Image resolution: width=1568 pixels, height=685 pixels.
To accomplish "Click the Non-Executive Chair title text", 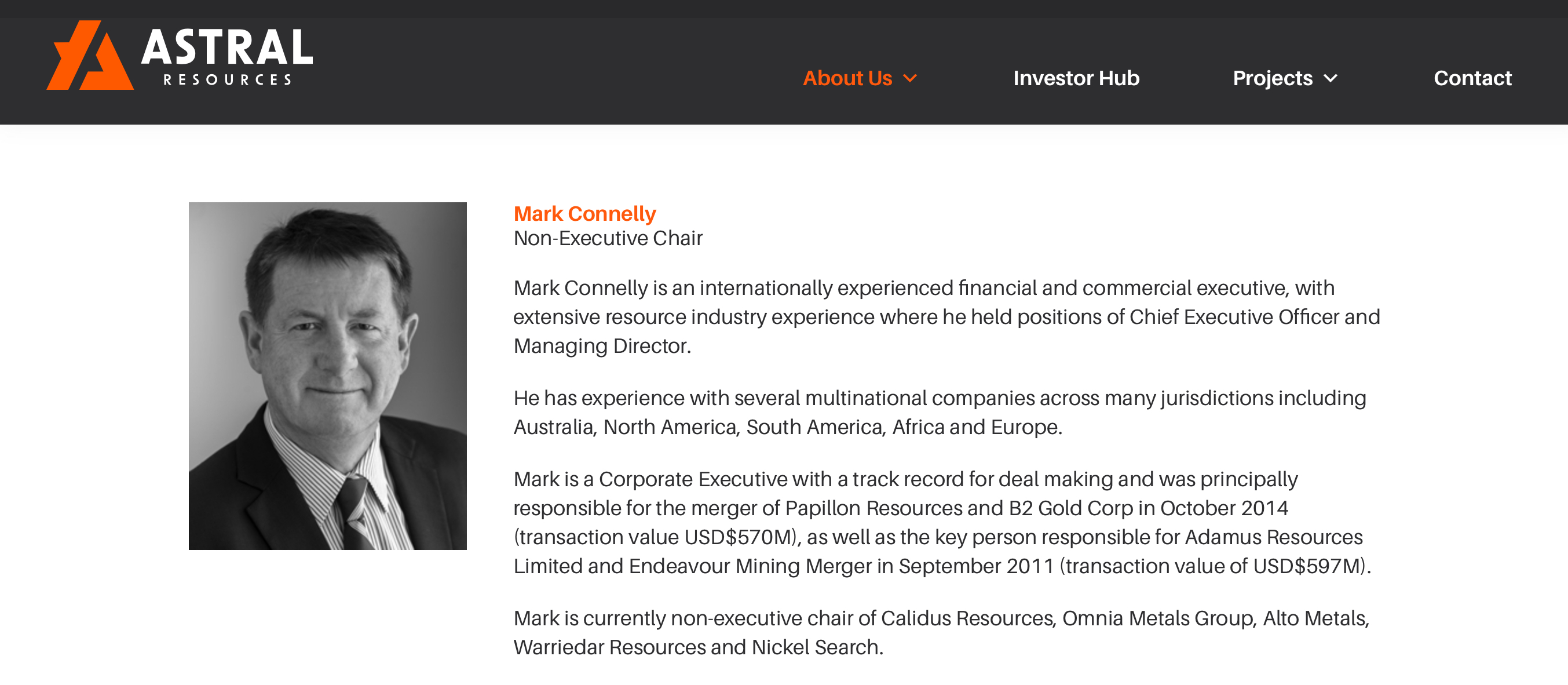I will [608, 238].
